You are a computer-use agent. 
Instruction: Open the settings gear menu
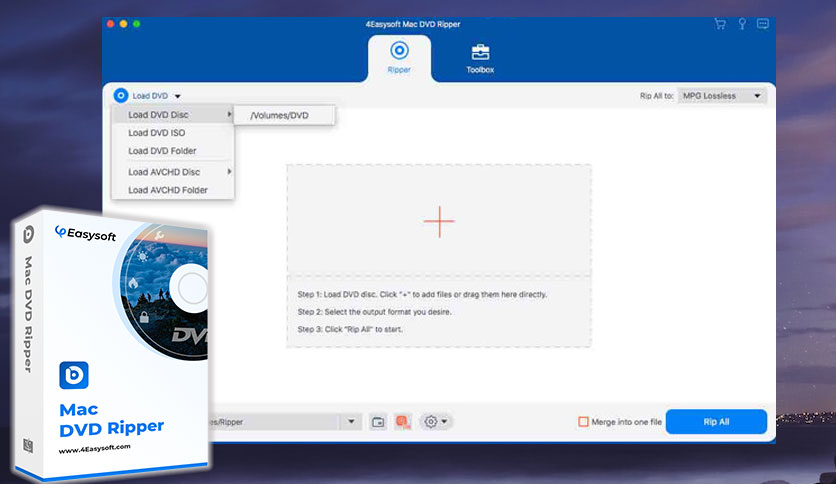click(x=435, y=422)
